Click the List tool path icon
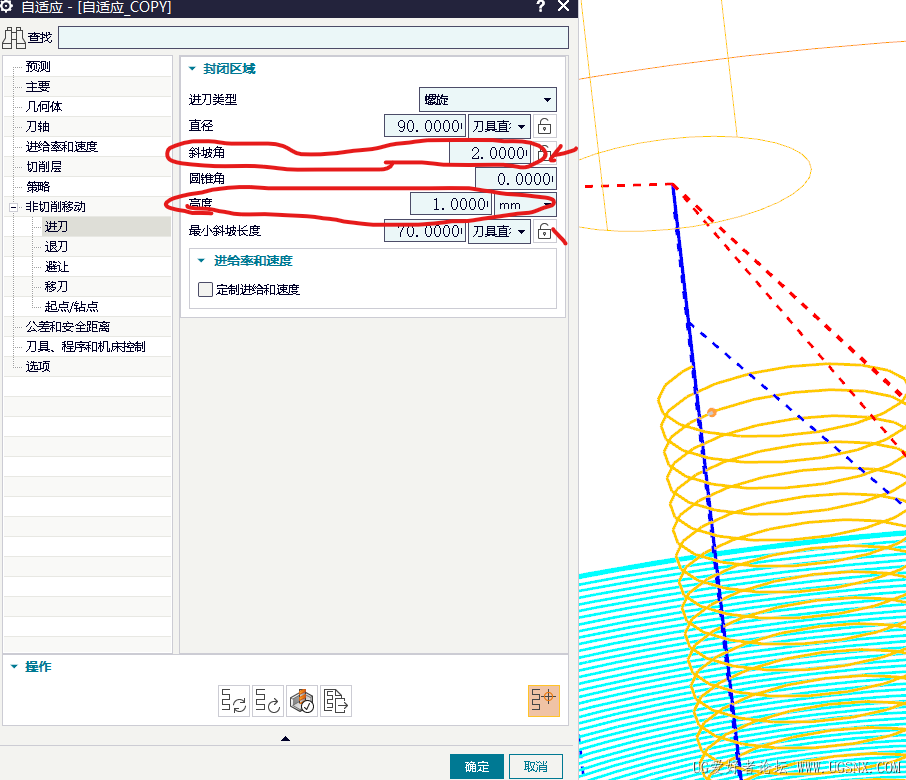Viewport: 906px width, 780px height. 336,701
